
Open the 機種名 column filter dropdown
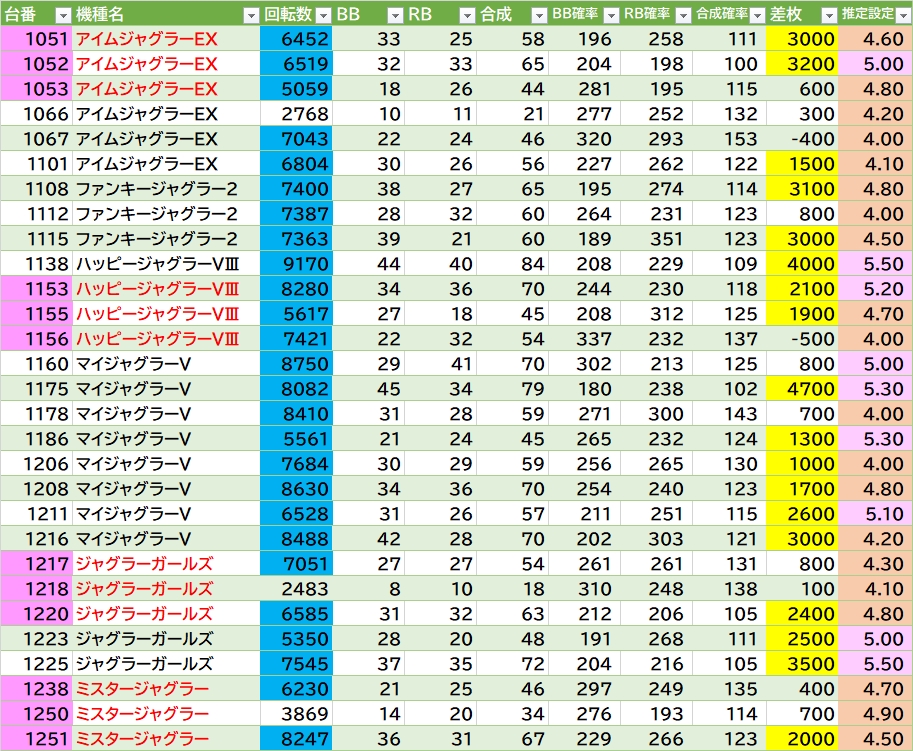pyautogui.click(x=251, y=15)
